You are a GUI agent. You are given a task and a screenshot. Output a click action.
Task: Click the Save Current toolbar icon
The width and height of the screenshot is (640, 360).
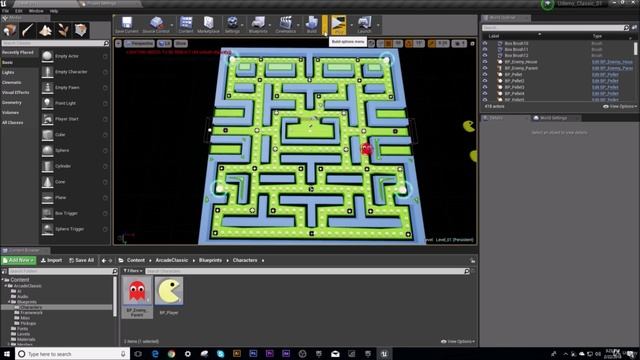(127, 24)
